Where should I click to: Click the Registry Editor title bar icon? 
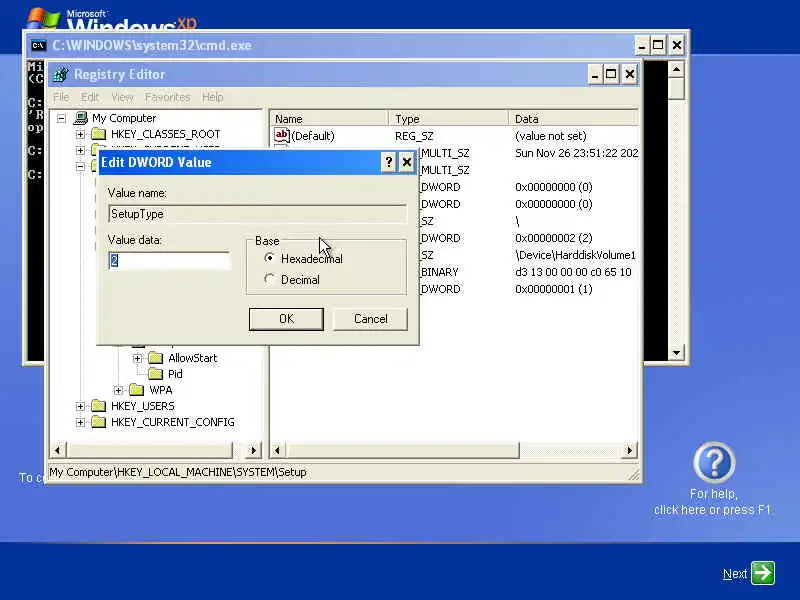click(x=61, y=74)
